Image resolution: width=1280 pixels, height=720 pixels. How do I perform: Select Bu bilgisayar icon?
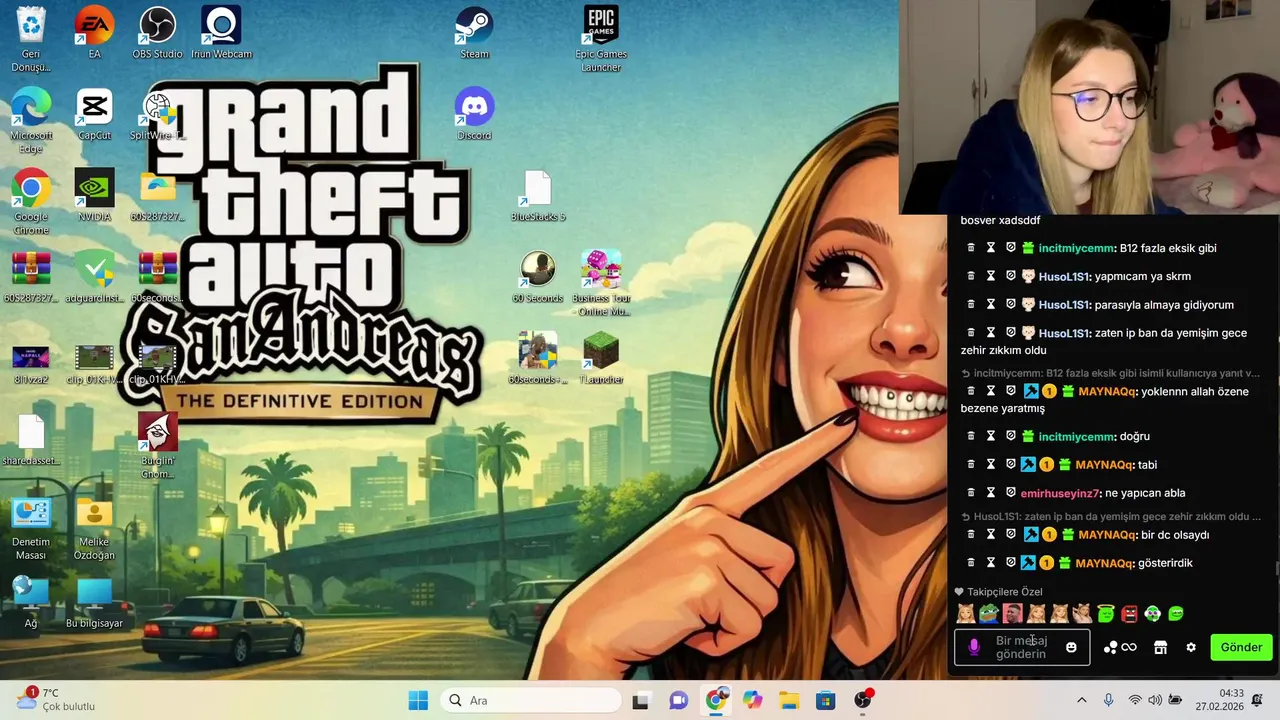point(94,602)
